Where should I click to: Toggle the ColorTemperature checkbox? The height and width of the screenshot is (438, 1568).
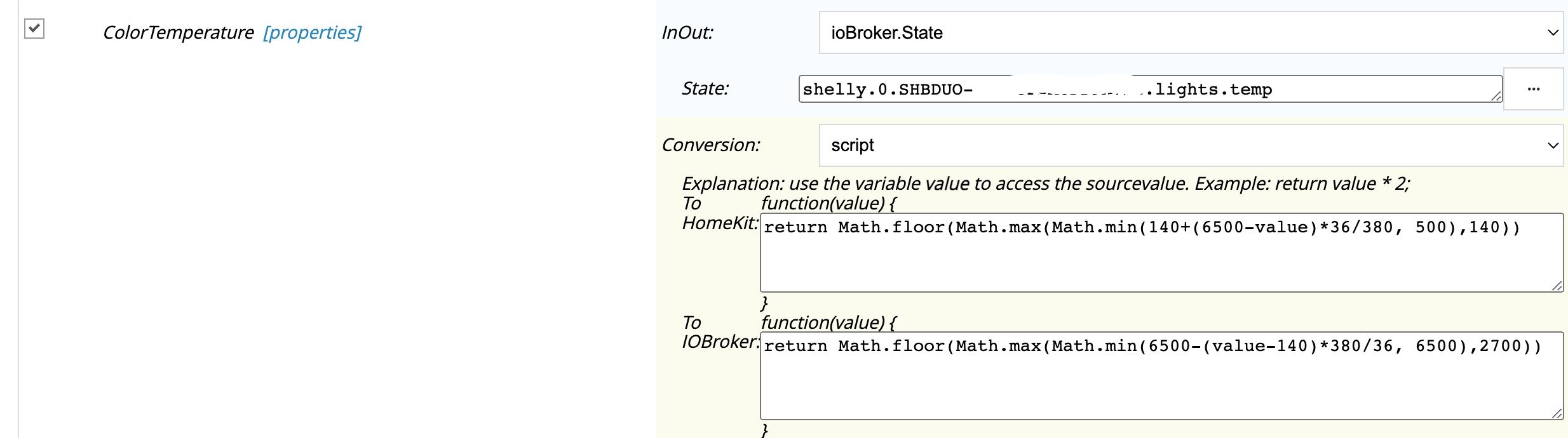(x=34, y=29)
